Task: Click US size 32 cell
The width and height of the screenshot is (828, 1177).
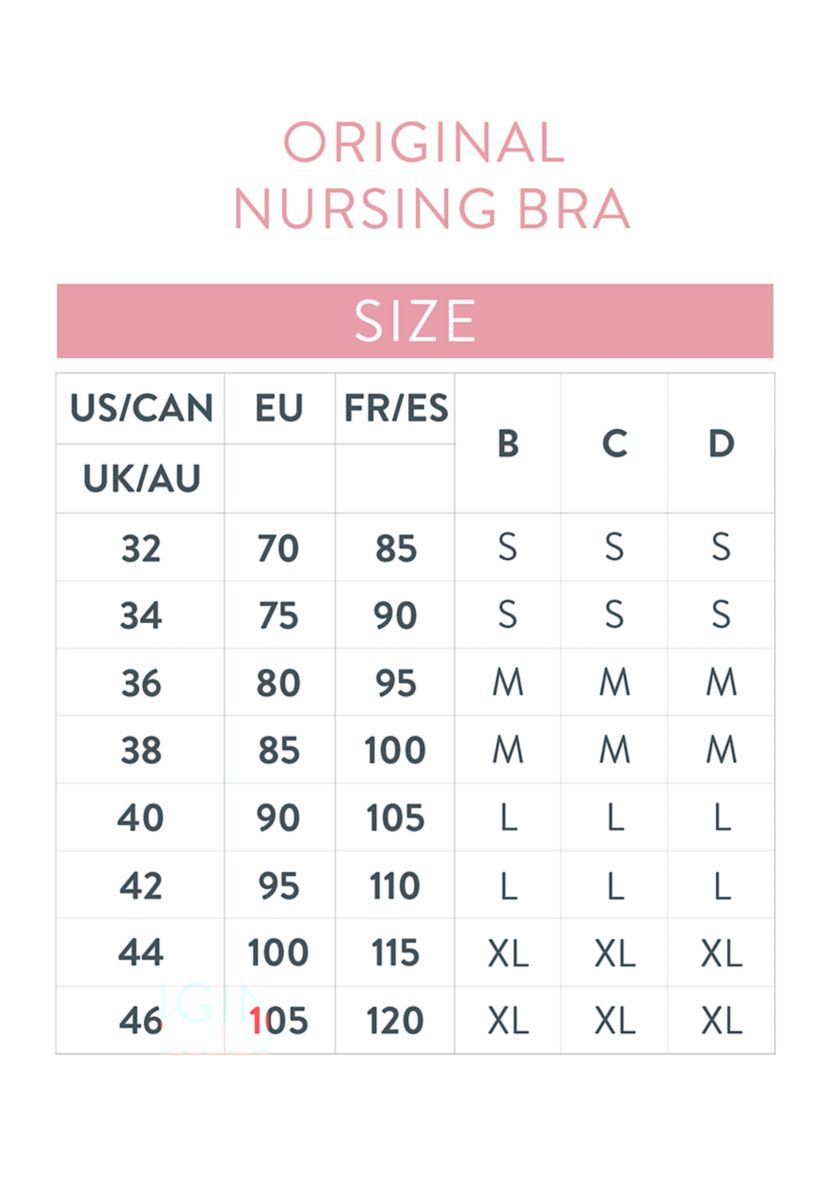Action: (140, 548)
